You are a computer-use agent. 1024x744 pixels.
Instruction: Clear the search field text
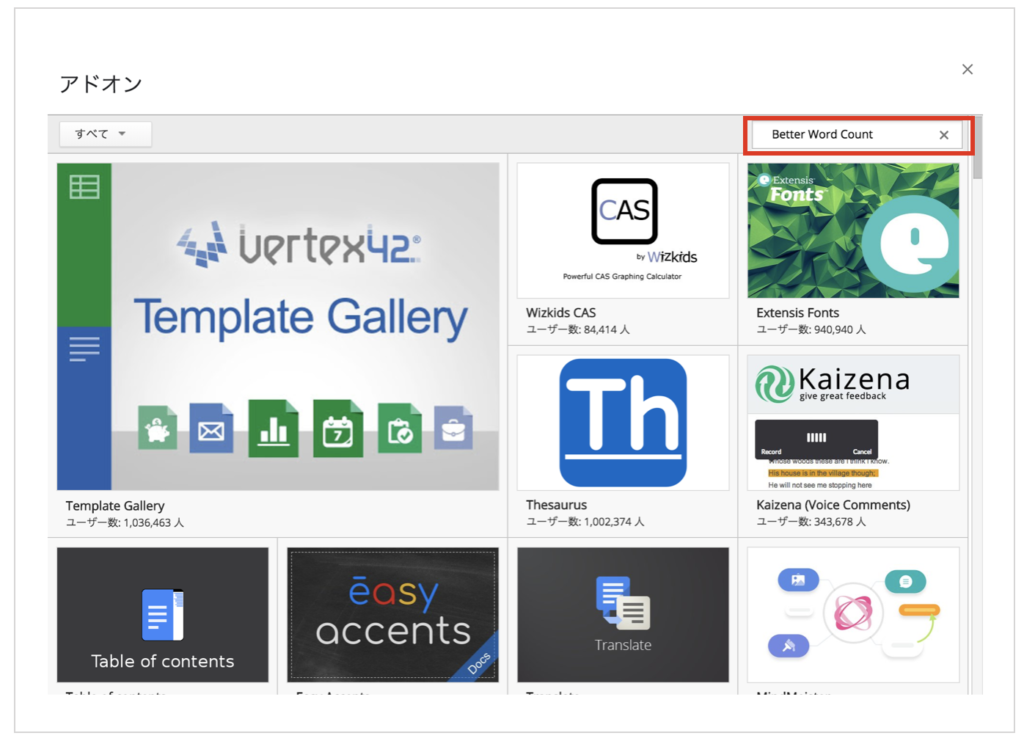(944, 135)
